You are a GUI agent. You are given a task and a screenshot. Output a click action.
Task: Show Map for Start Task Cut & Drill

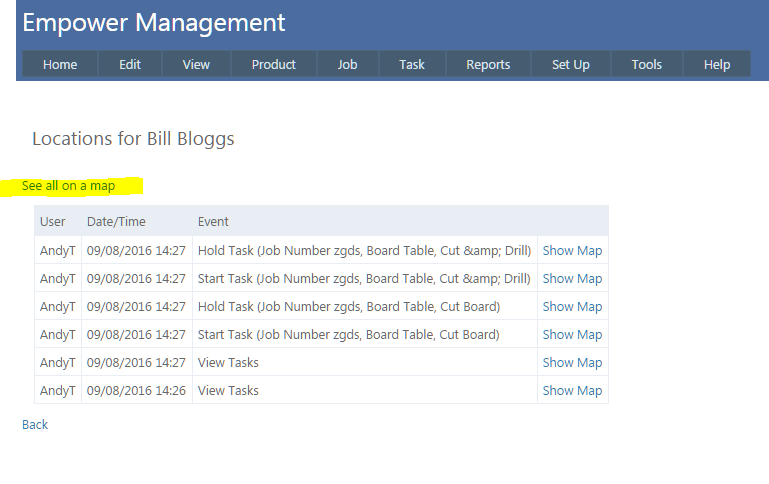coord(572,279)
